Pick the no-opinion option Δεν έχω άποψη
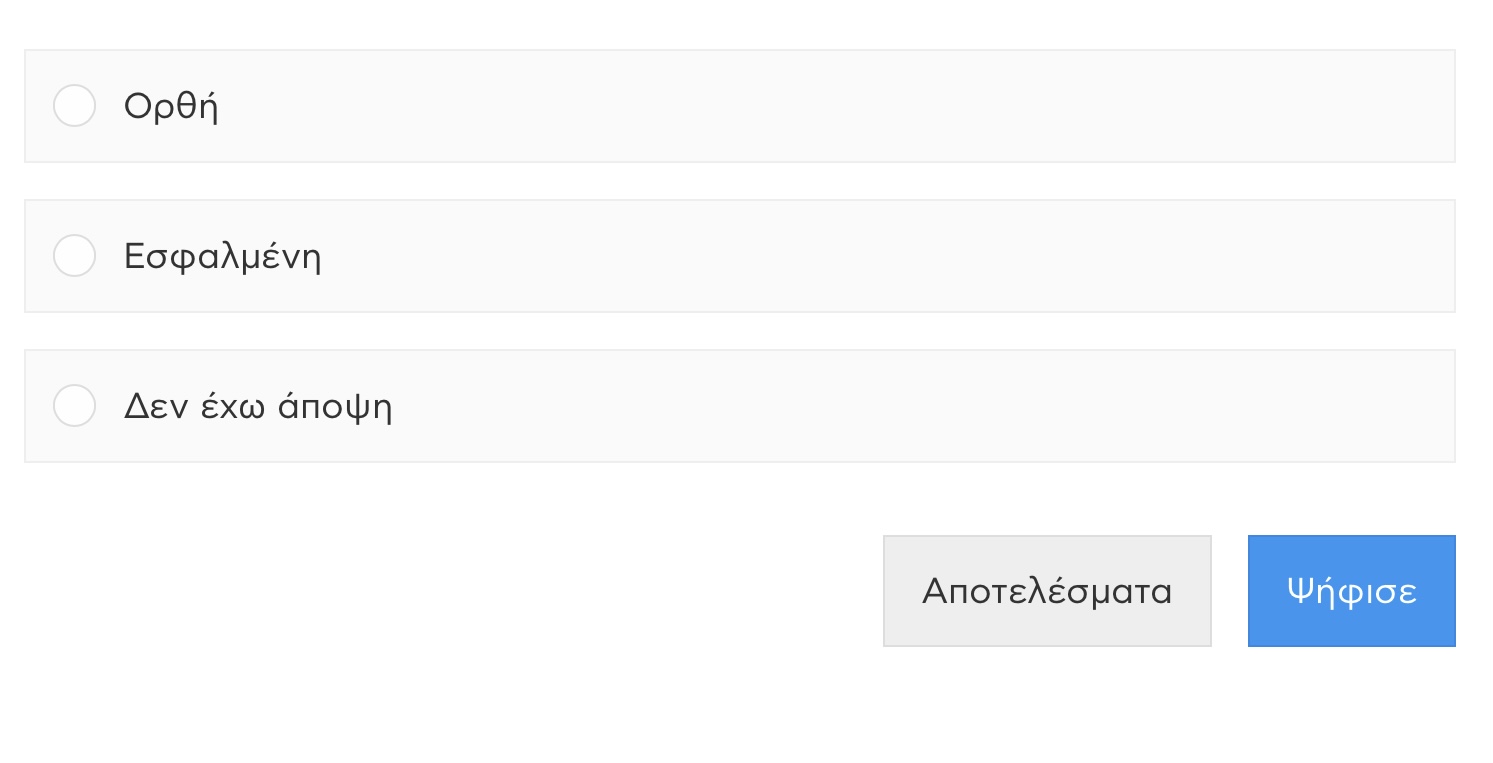This screenshot has height=763, width=1493. [x=74, y=406]
